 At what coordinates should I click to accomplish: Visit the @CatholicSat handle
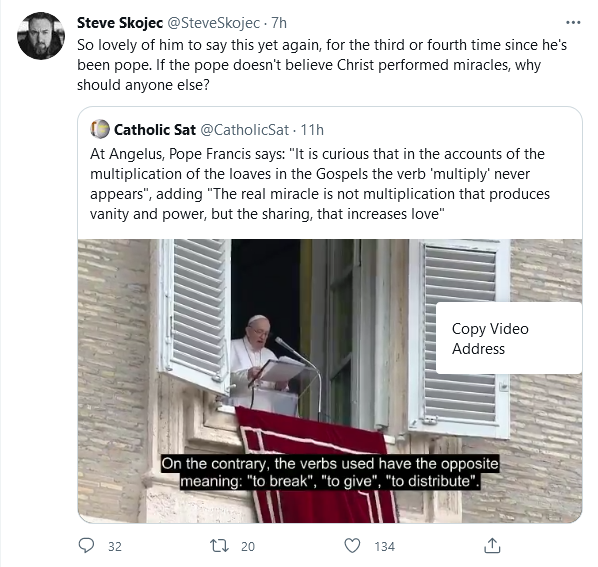click(244, 130)
